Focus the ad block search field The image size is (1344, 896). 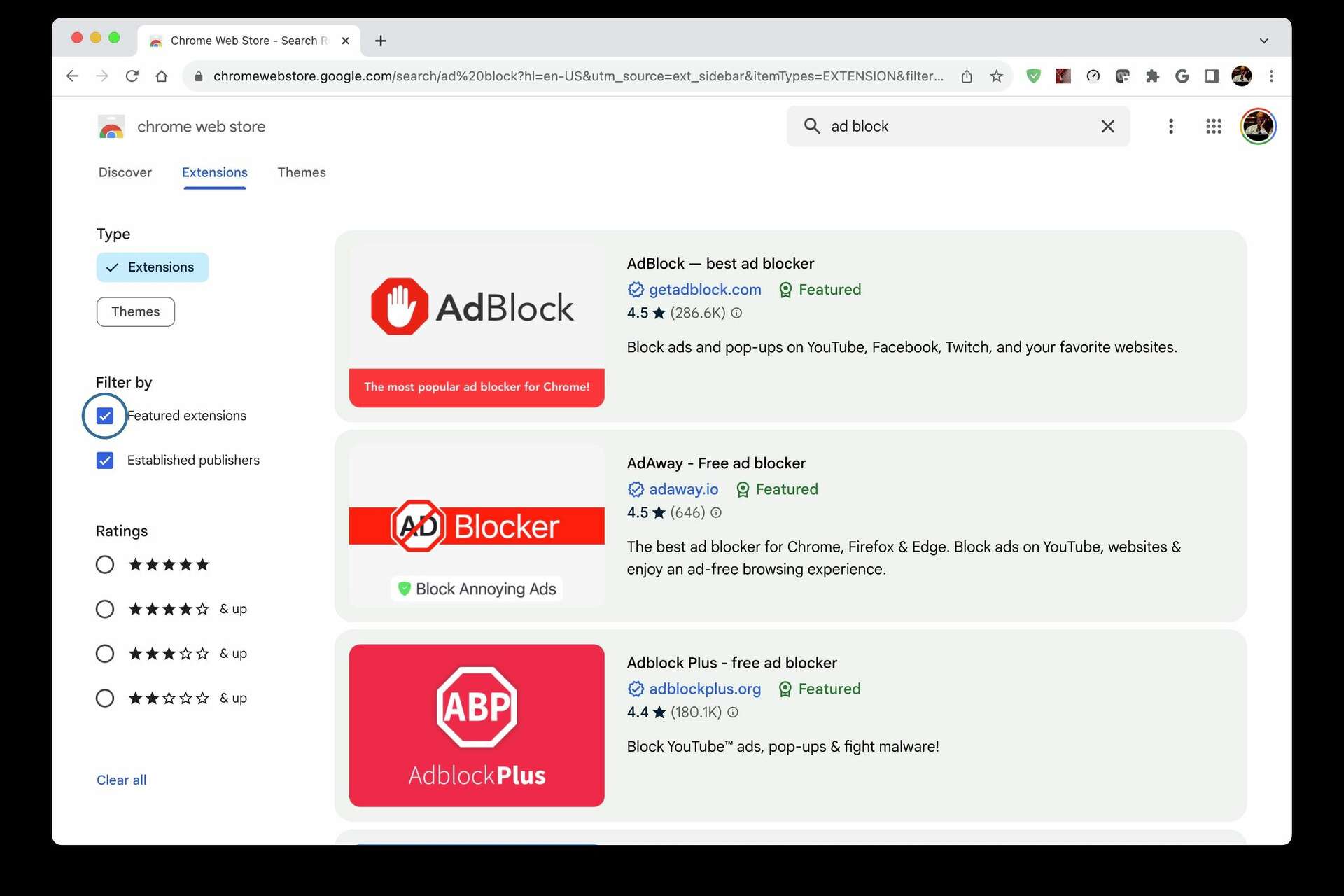coord(958,126)
